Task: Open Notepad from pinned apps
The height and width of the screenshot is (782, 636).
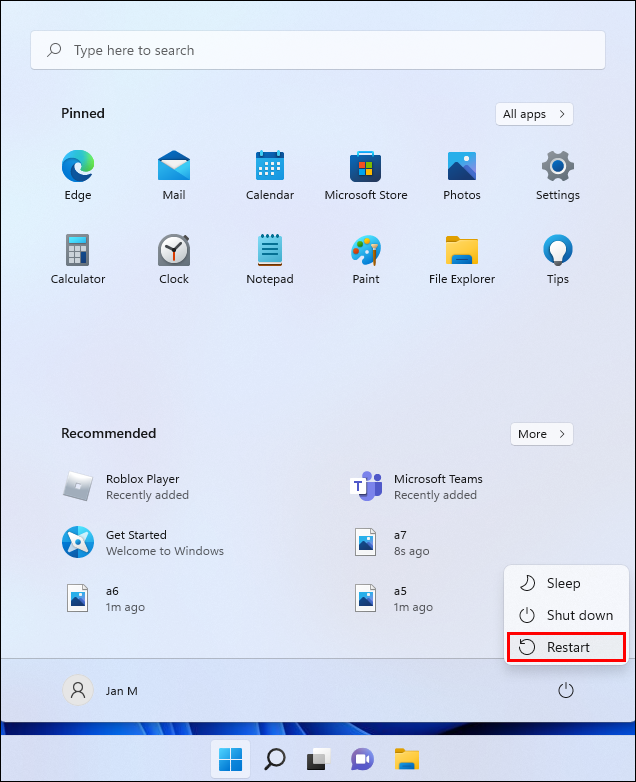Action: click(270, 259)
